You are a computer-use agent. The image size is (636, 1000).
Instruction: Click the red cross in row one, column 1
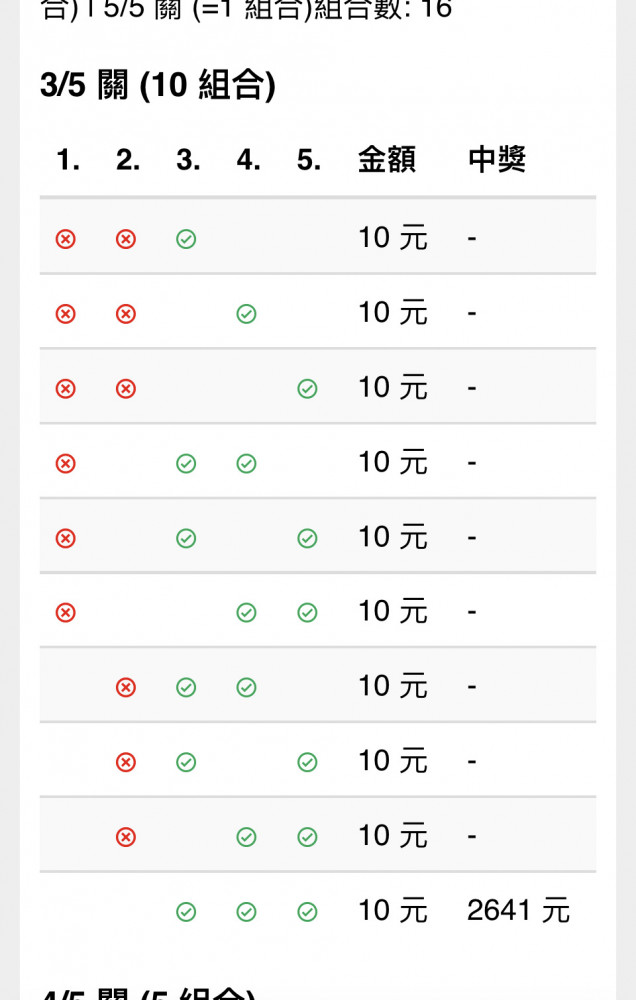tap(66, 239)
